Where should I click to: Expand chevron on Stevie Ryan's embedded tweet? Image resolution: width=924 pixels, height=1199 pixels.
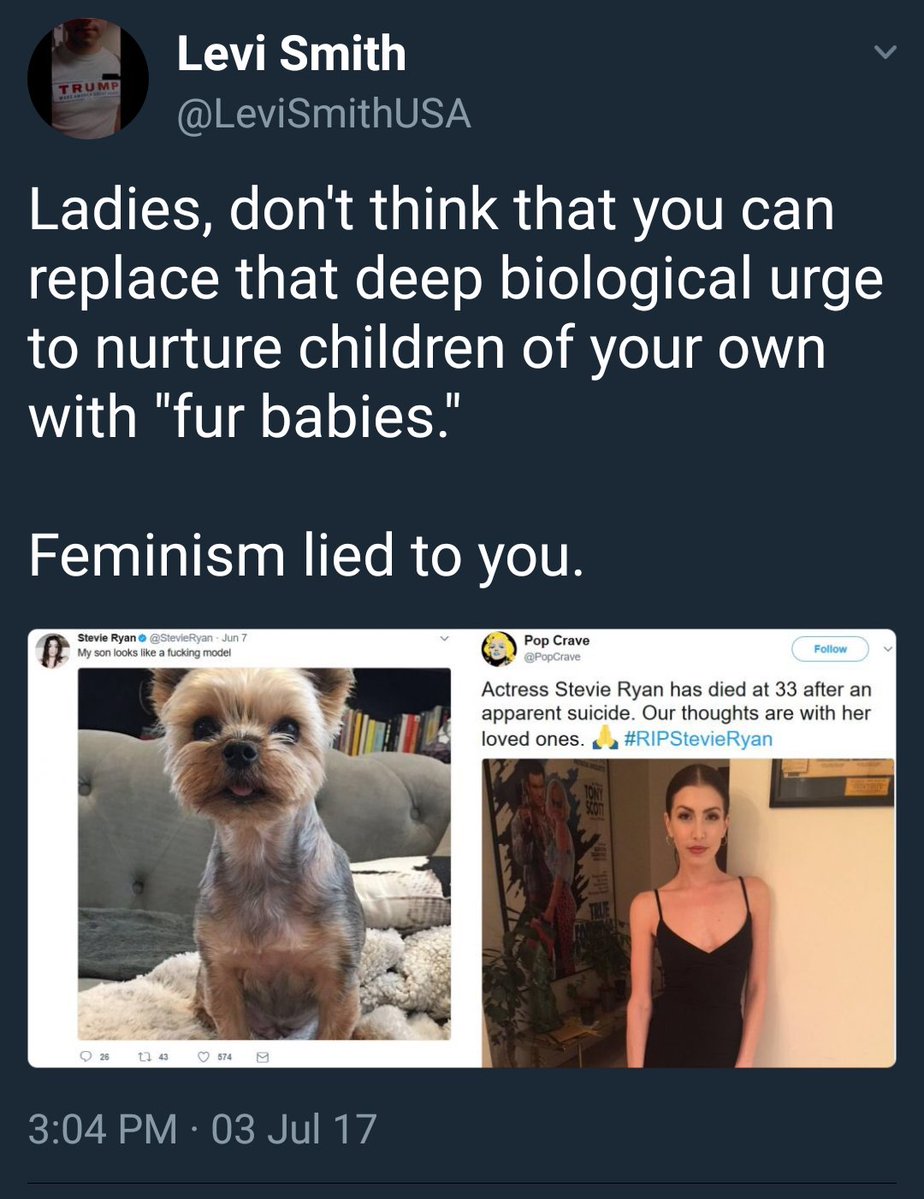coord(443,638)
